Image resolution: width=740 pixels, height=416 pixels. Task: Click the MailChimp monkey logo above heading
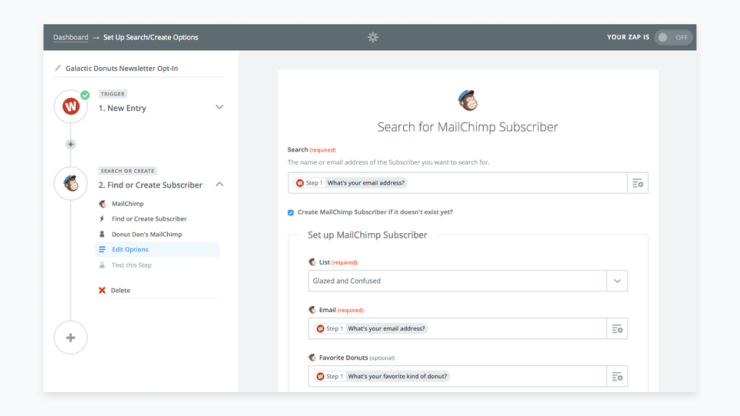[468, 100]
